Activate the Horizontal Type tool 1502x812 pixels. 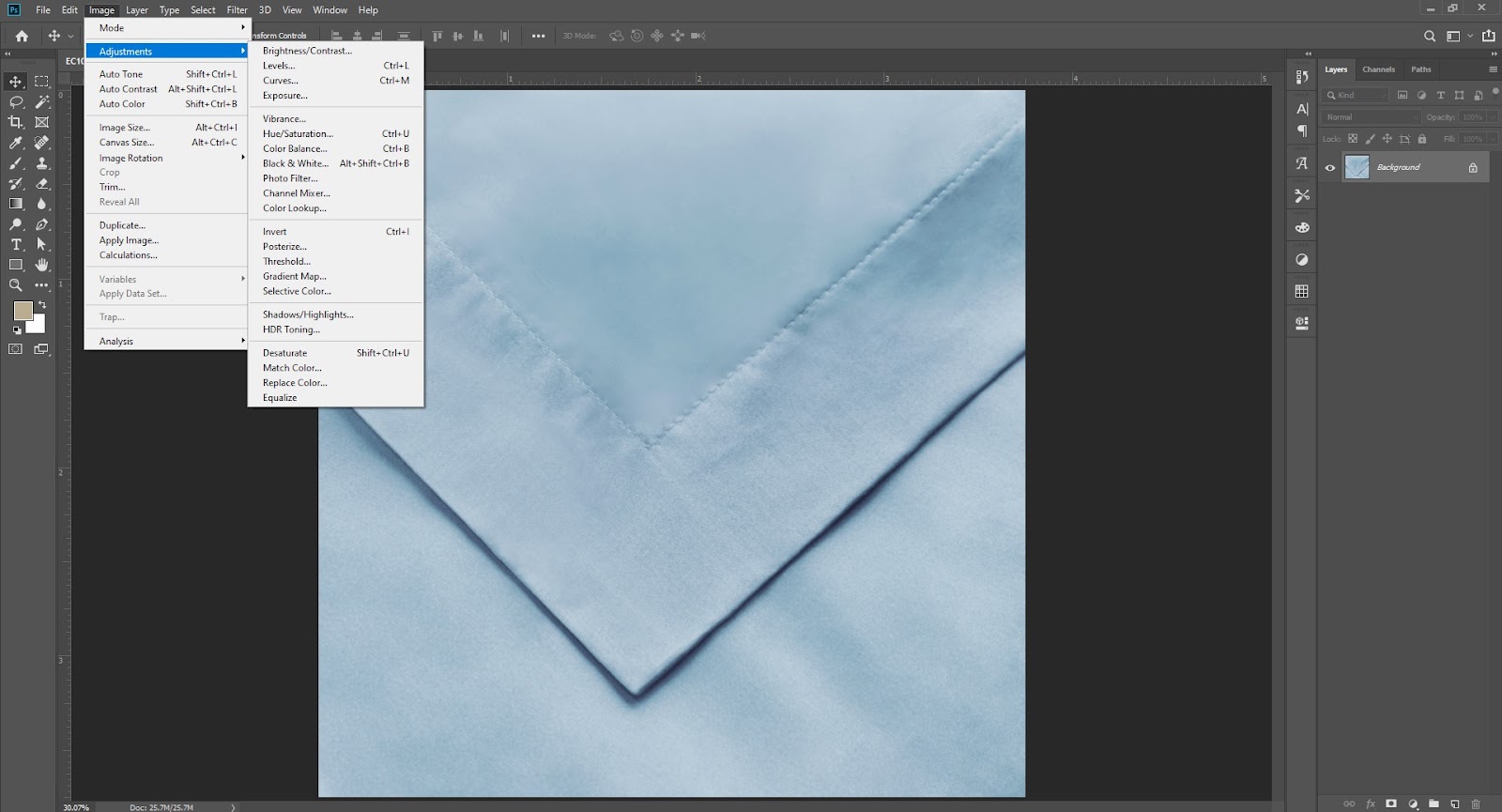pyautogui.click(x=16, y=244)
